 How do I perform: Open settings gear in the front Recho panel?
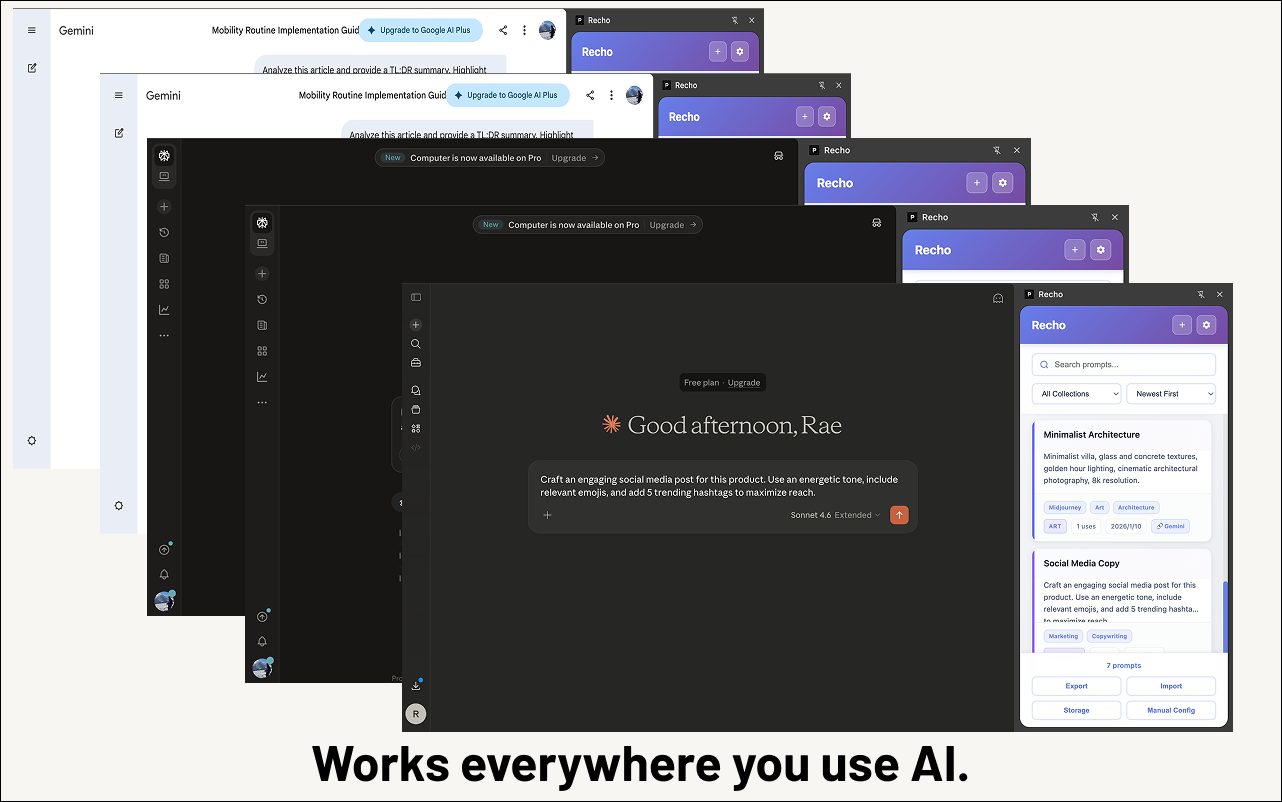[x=1206, y=325]
